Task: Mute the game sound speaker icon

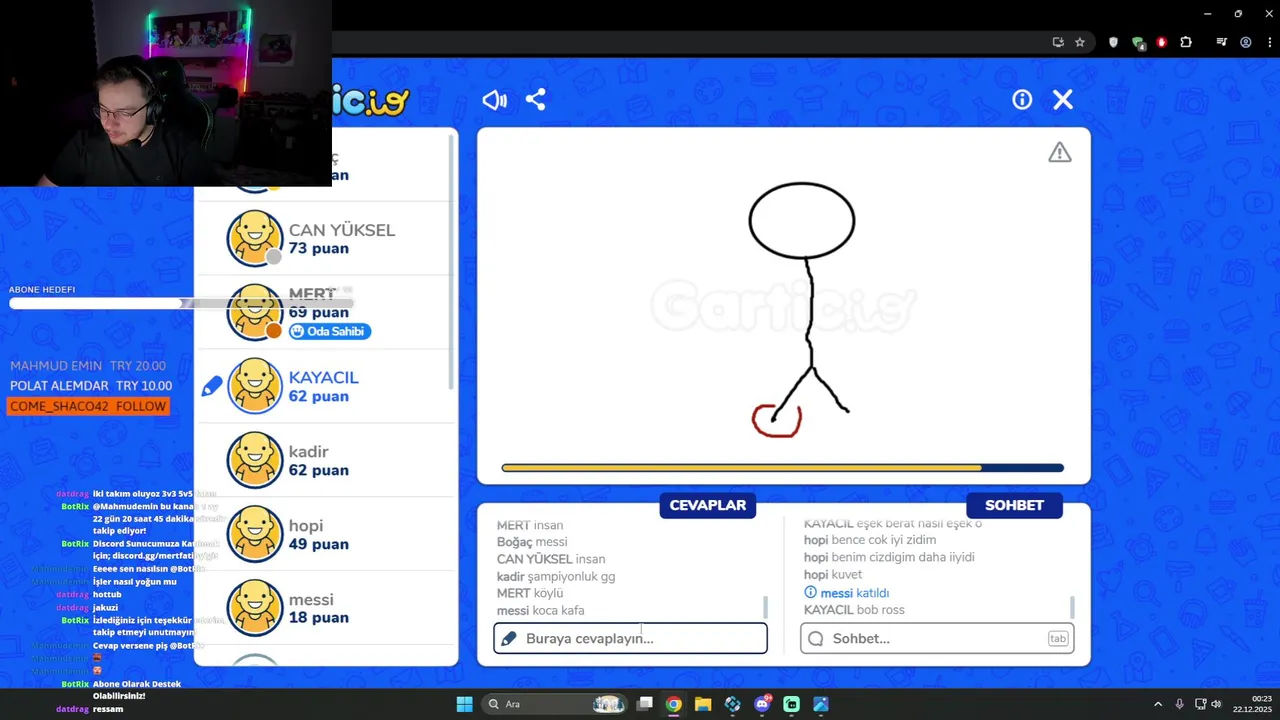Action: 495,100
